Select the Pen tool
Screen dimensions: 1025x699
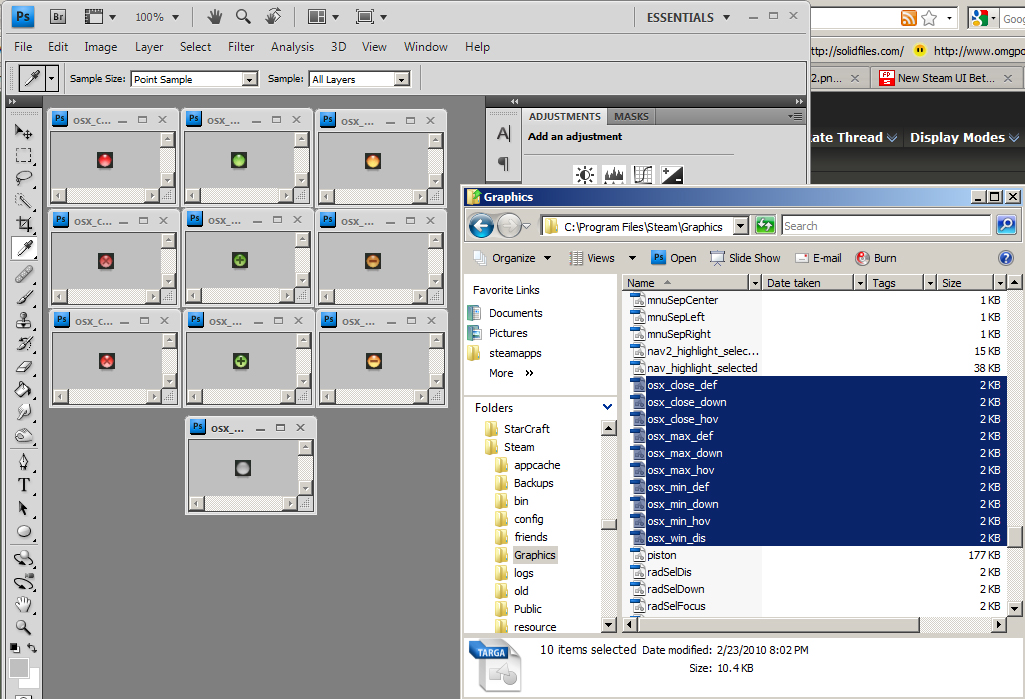24,461
